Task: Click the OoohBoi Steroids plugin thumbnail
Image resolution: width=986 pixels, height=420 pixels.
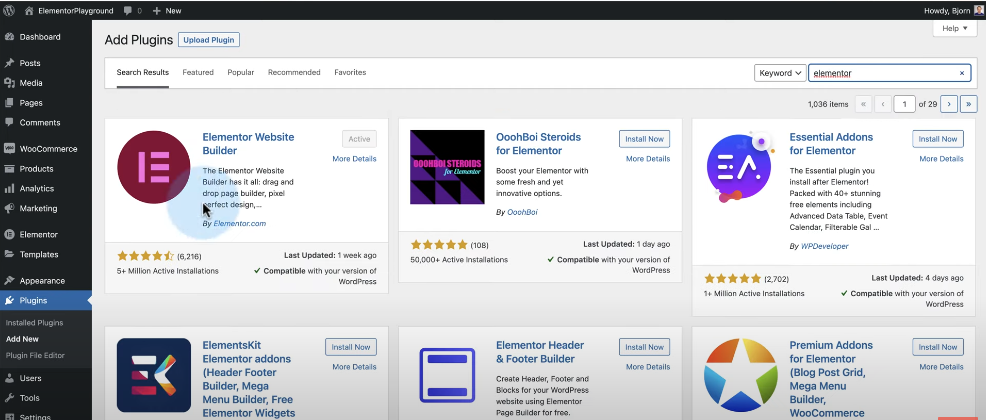Action: pos(447,167)
